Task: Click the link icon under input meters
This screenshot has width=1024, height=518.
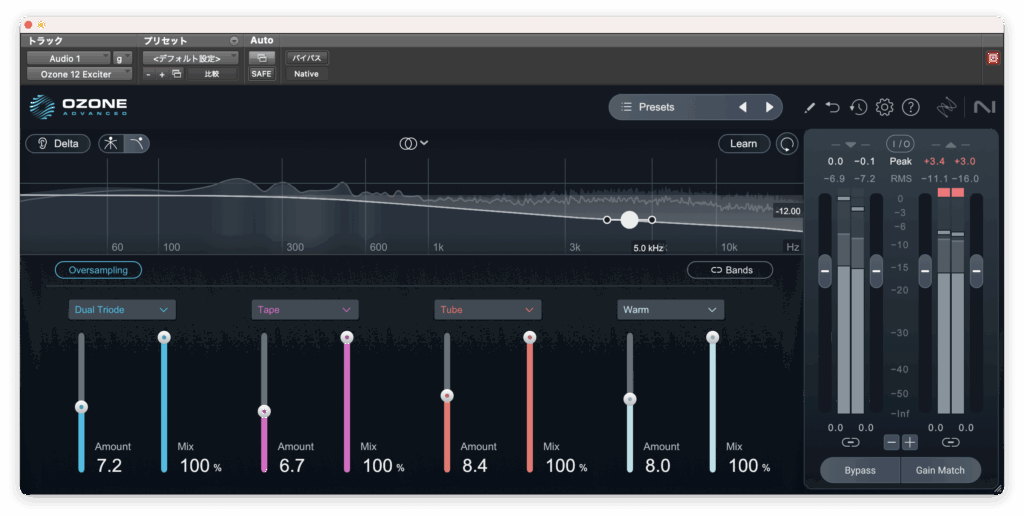Action: (x=850, y=442)
